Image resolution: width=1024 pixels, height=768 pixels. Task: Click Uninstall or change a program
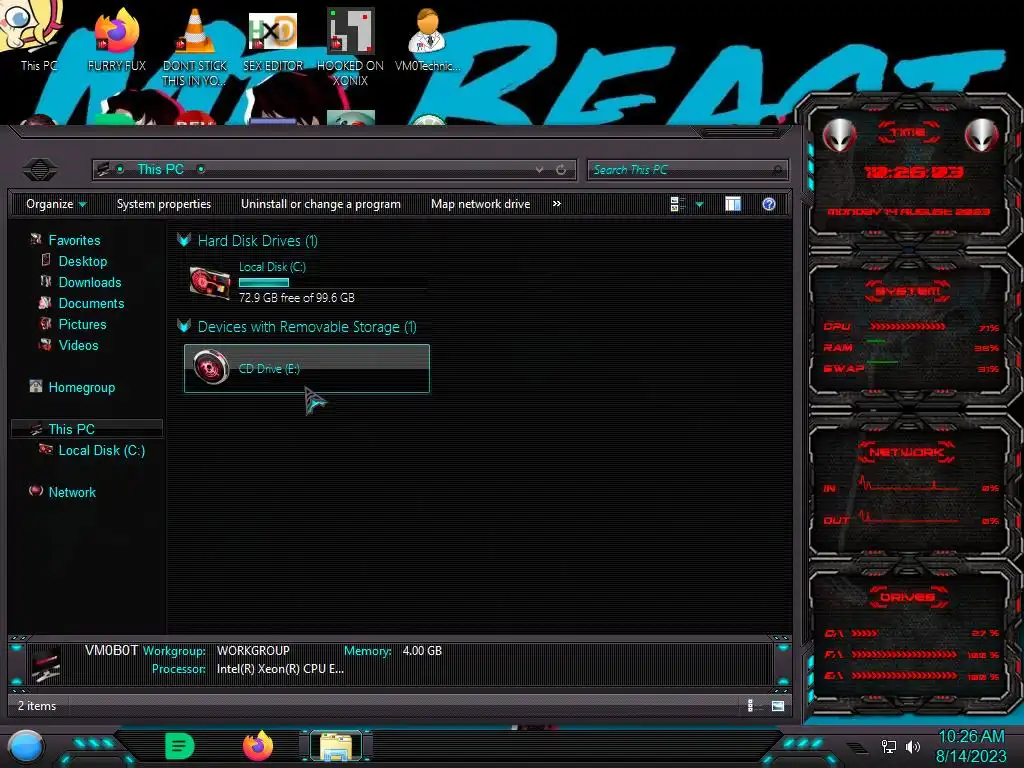pos(321,204)
